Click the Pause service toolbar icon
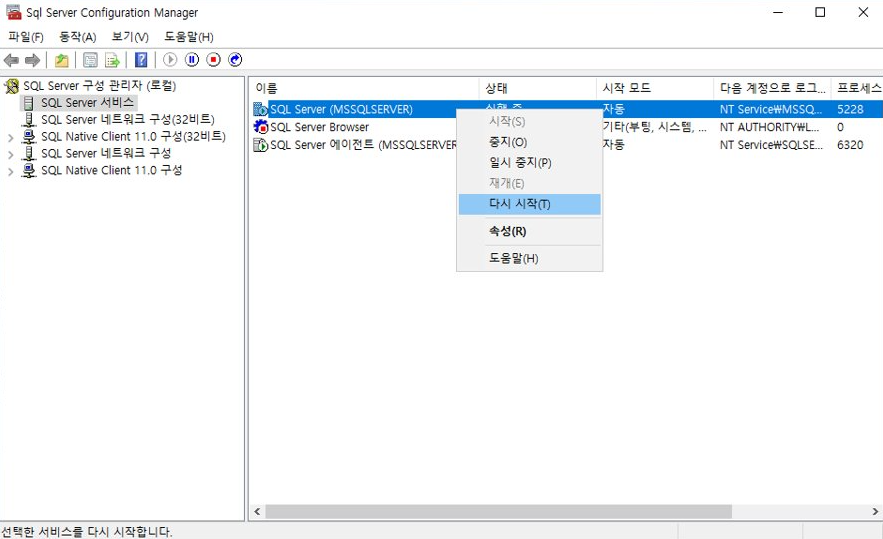Screen dimensions: 883x539 tap(192, 60)
